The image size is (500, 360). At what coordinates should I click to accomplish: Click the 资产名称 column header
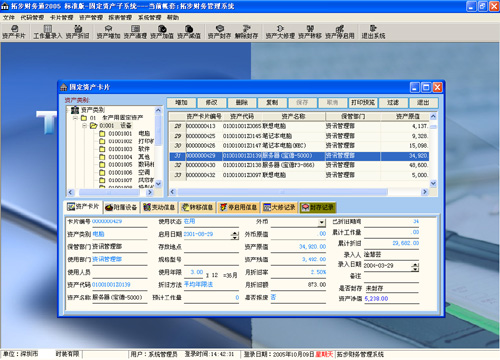pyautogui.click(x=293, y=116)
